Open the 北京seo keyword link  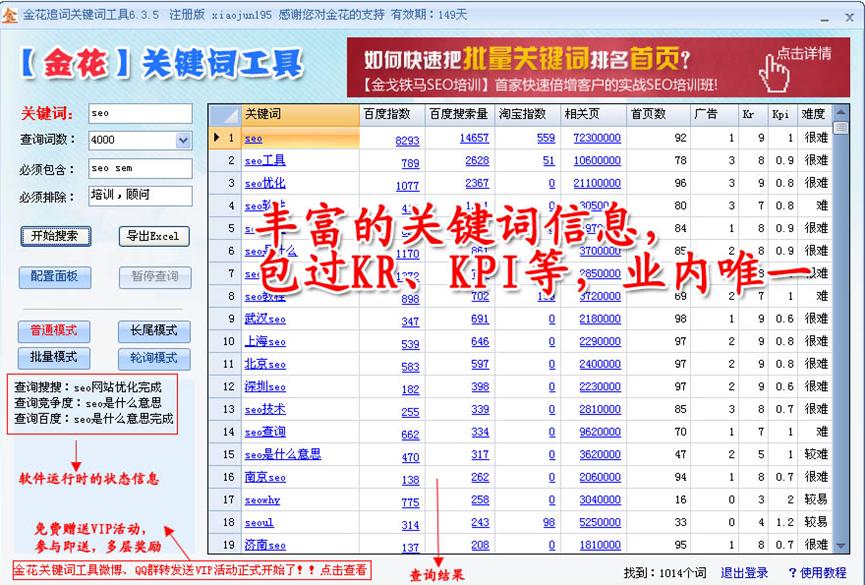pyautogui.click(x=265, y=364)
